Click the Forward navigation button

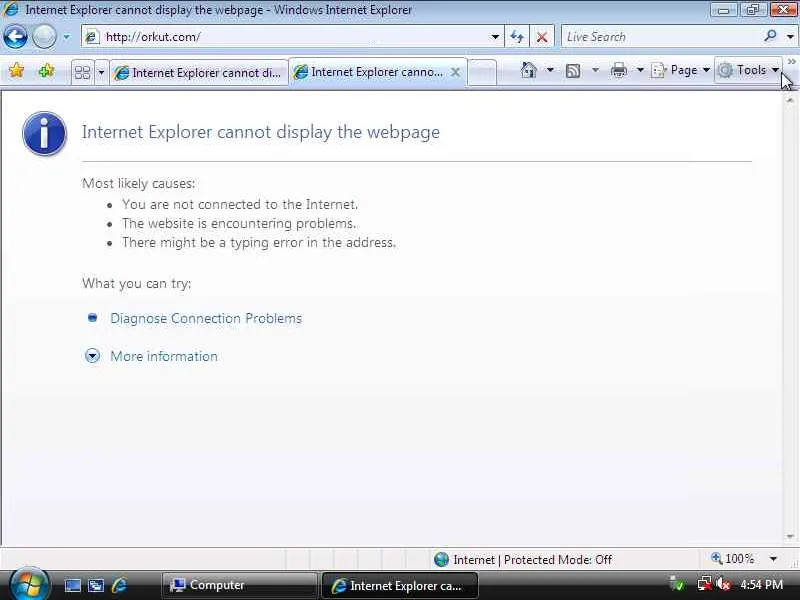click(44, 37)
